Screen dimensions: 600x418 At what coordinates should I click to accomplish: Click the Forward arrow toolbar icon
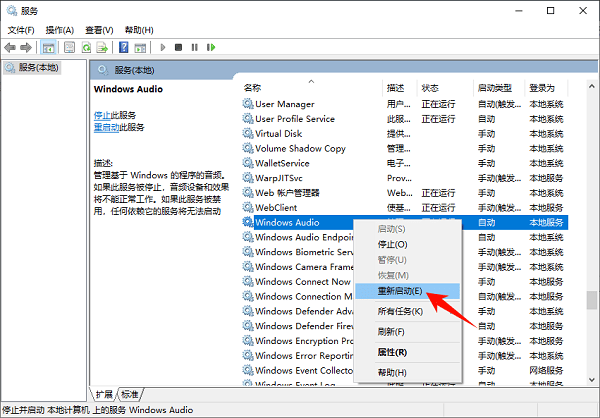point(26,47)
